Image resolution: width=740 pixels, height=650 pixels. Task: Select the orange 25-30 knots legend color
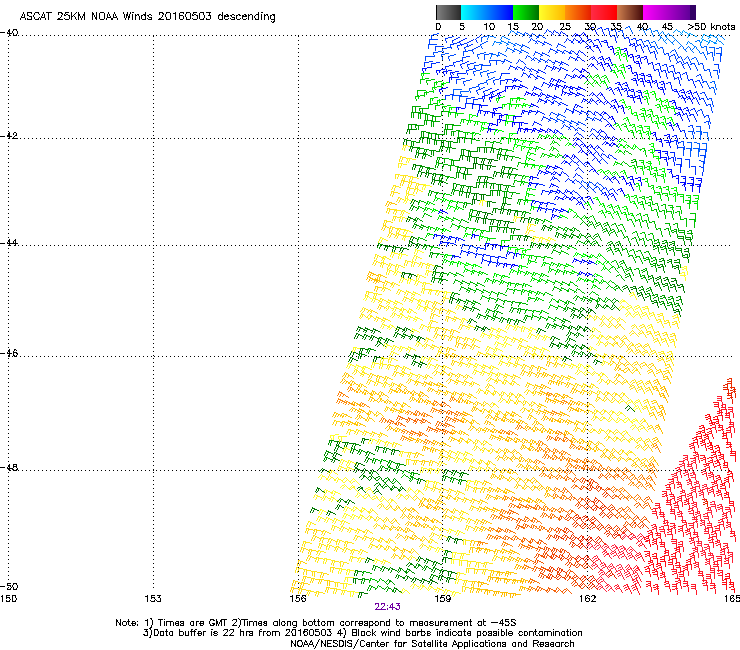578,12
